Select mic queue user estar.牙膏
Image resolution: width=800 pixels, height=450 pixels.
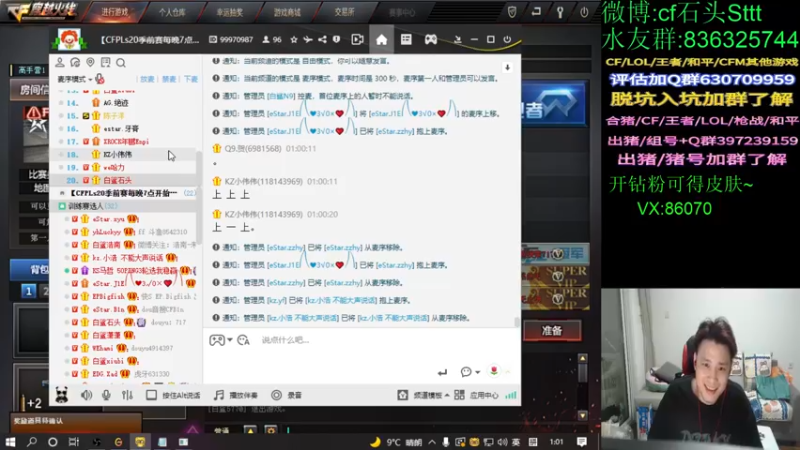(123, 129)
